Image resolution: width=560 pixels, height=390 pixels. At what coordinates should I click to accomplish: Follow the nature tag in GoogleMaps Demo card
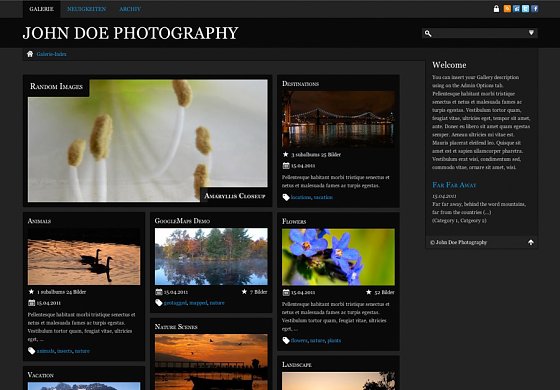pos(217,303)
